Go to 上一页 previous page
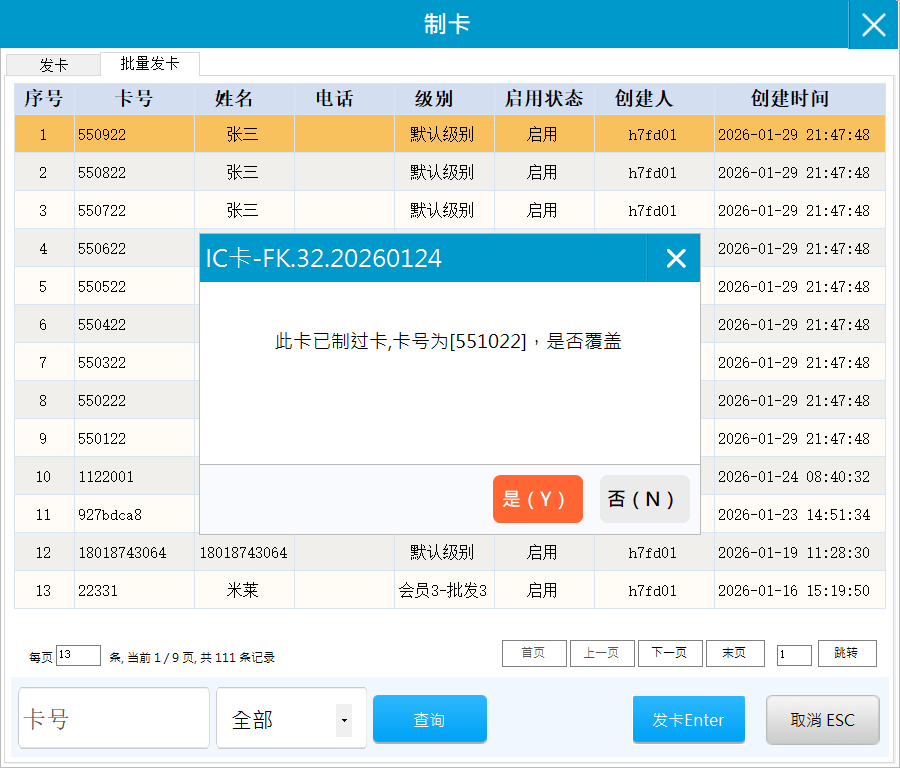900x768 pixels. [x=601, y=653]
